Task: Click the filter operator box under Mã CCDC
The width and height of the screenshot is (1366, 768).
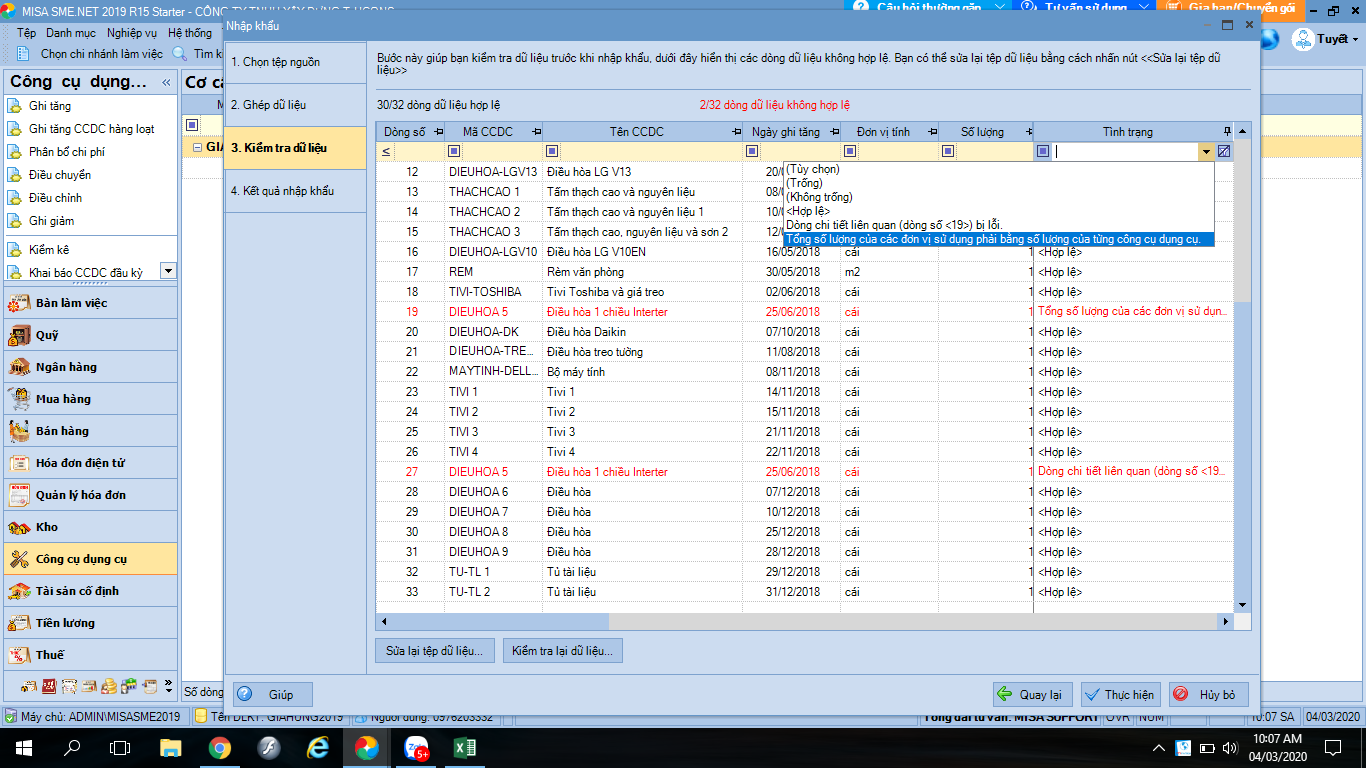Action: pyautogui.click(x=454, y=152)
